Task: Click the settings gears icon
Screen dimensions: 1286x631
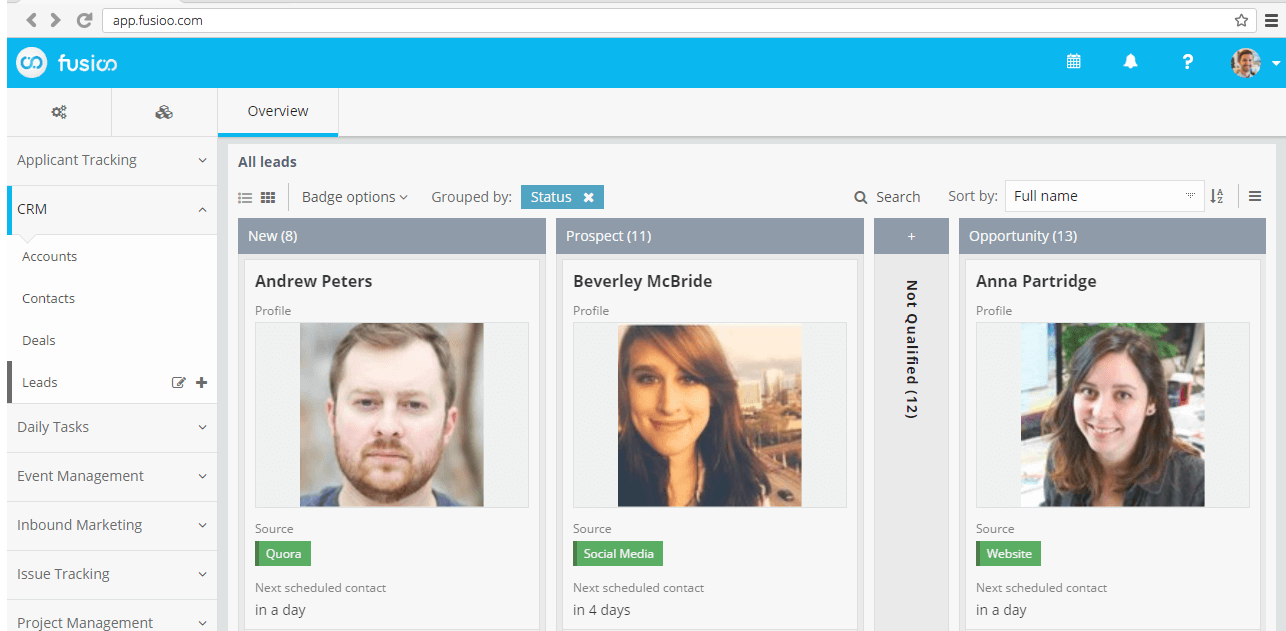Action: [x=59, y=112]
